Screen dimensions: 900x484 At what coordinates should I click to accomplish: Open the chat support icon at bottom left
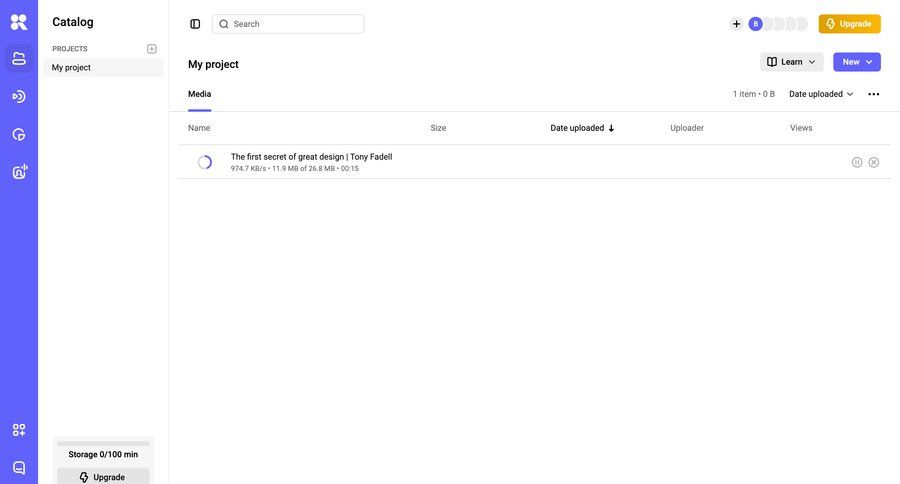tap(19, 467)
